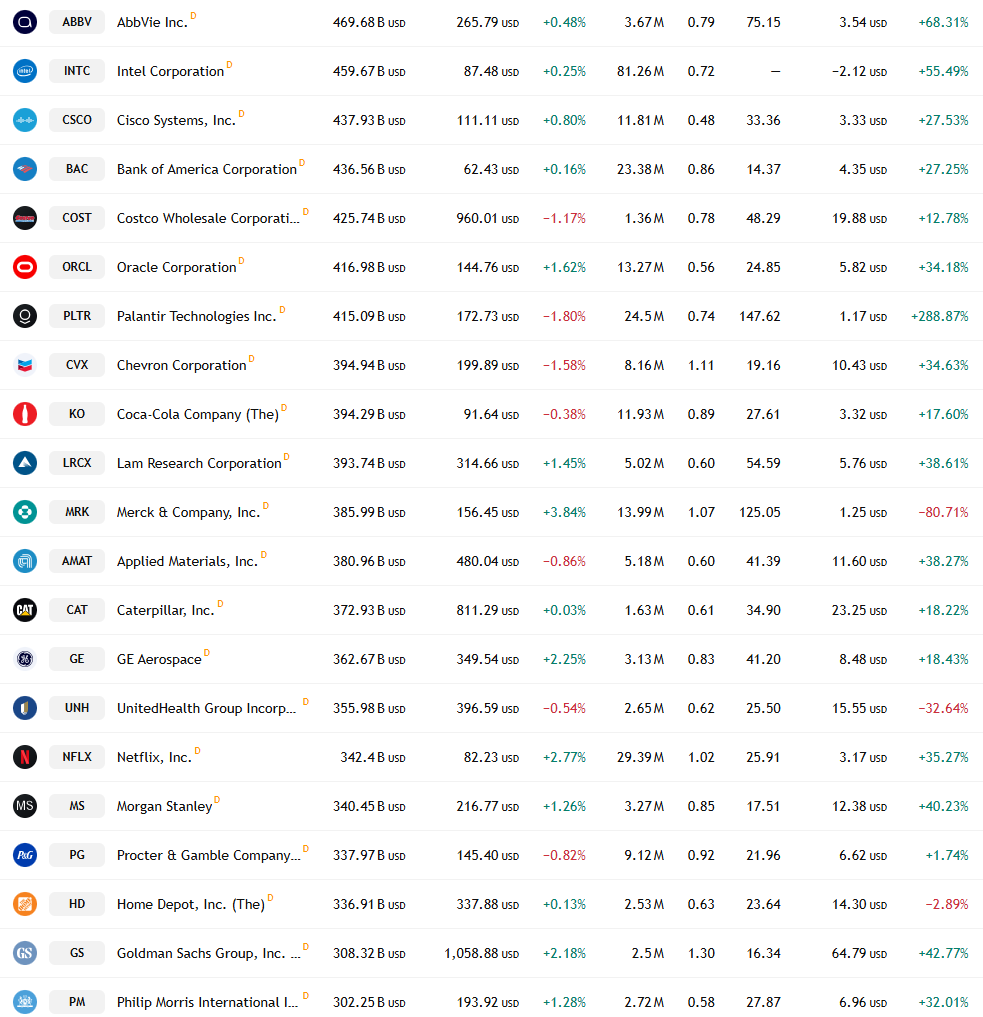The image size is (983, 1017).
Task: Click the UnitedHealth logo icon
Action: pyautogui.click(x=25, y=708)
